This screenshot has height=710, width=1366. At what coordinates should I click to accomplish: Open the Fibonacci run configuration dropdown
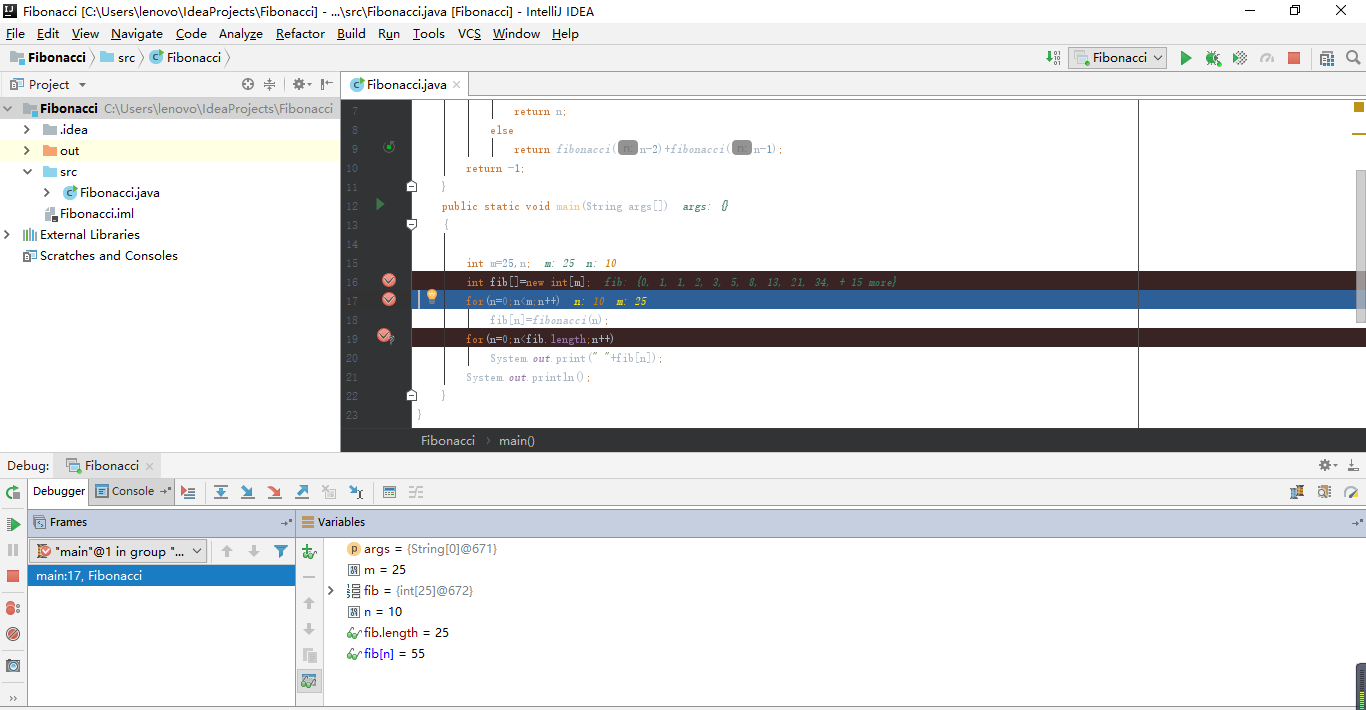click(x=1117, y=58)
